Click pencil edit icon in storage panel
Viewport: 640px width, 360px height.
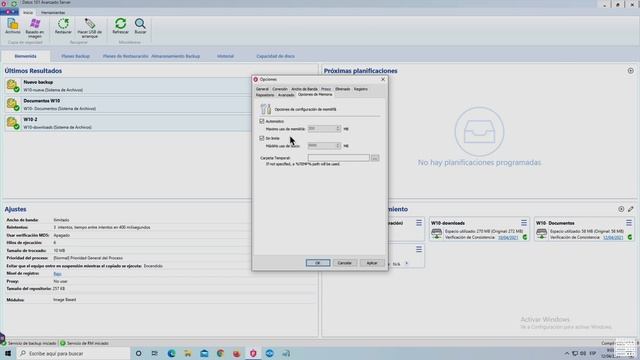(x=631, y=209)
